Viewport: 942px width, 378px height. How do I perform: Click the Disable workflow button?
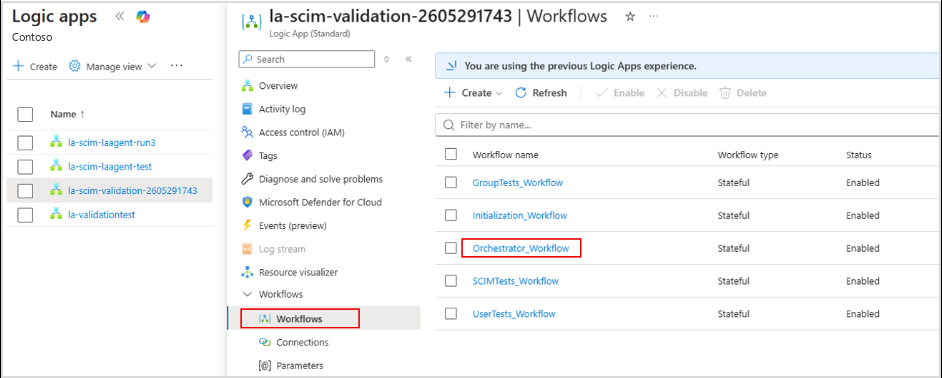pyautogui.click(x=682, y=93)
